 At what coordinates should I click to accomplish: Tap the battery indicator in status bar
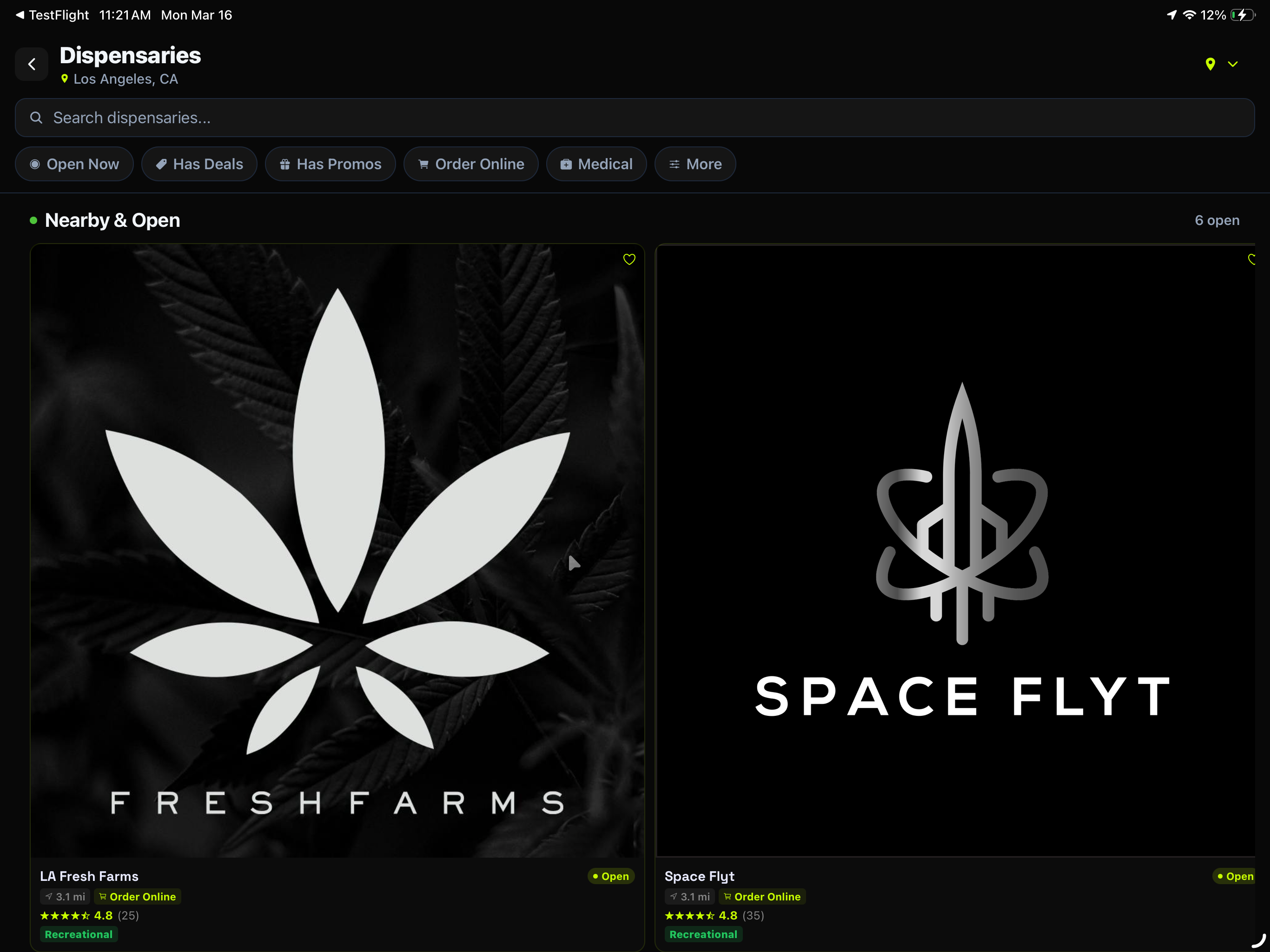[1243, 15]
